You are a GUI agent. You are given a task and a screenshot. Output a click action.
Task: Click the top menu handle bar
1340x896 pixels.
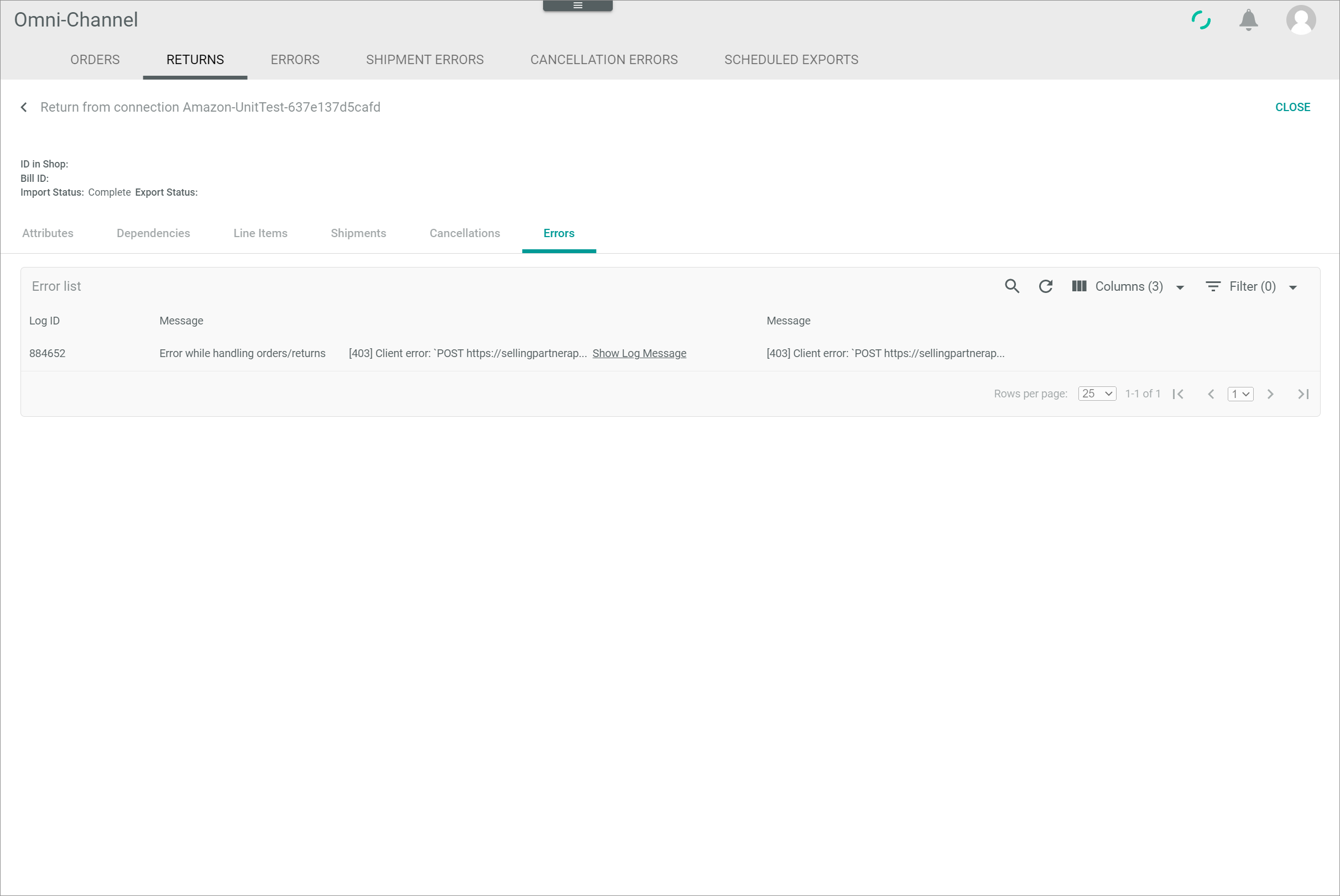click(577, 6)
